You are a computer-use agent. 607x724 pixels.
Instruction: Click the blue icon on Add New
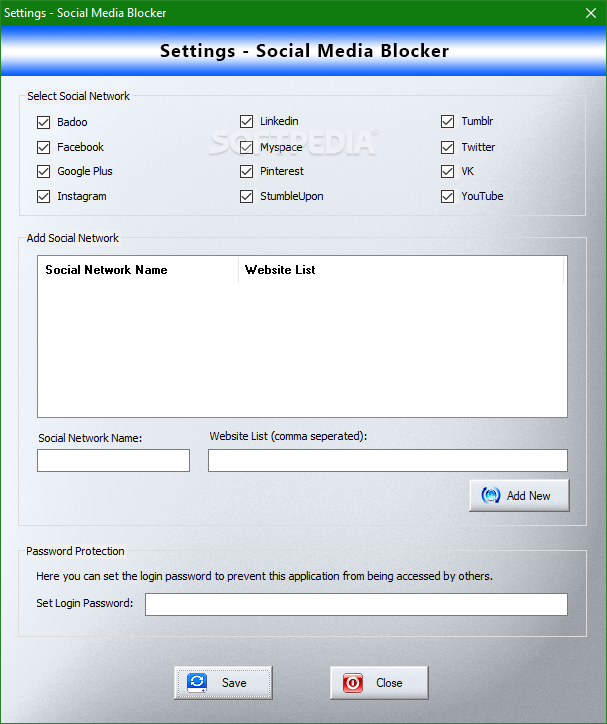point(491,495)
